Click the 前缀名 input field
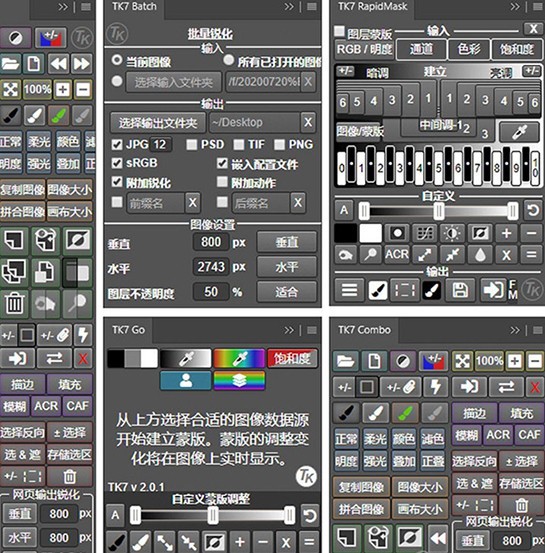The image size is (545, 553). (x=155, y=203)
